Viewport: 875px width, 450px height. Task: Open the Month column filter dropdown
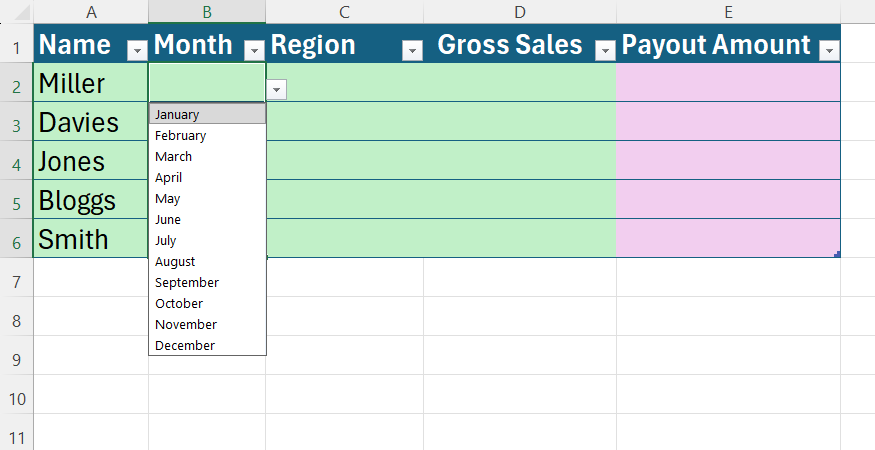pos(254,51)
